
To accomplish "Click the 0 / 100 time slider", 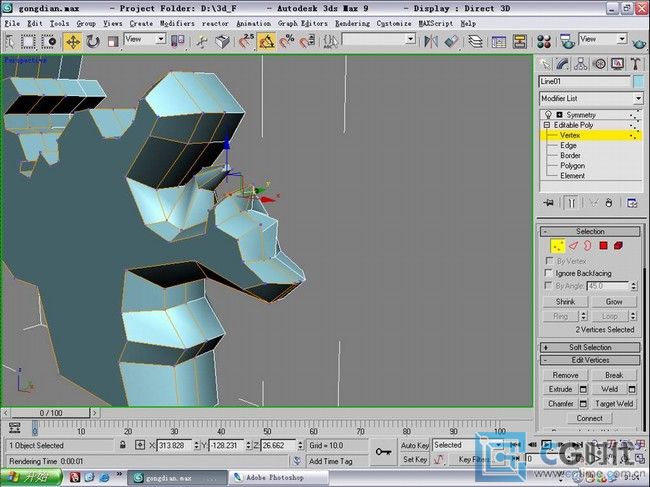I will click(51, 413).
